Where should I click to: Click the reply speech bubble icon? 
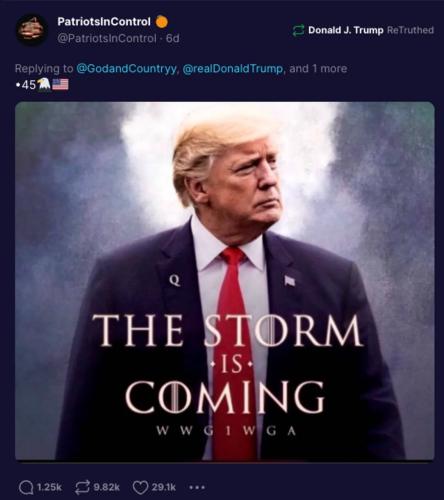26,488
